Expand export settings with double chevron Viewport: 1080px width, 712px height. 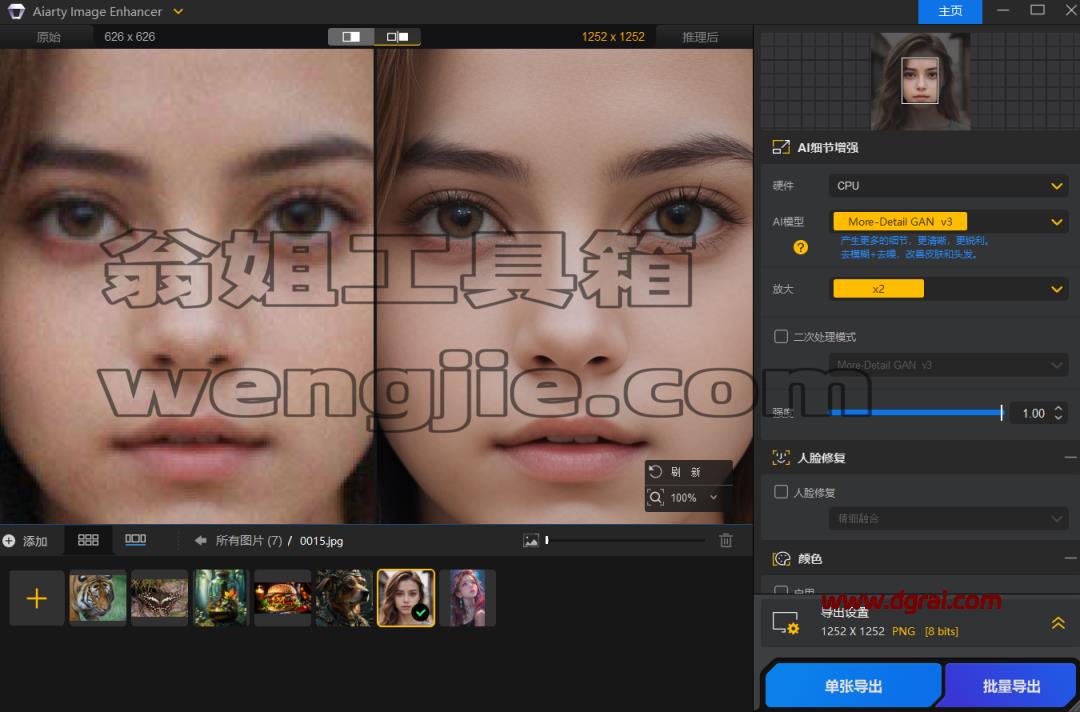coord(1058,623)
